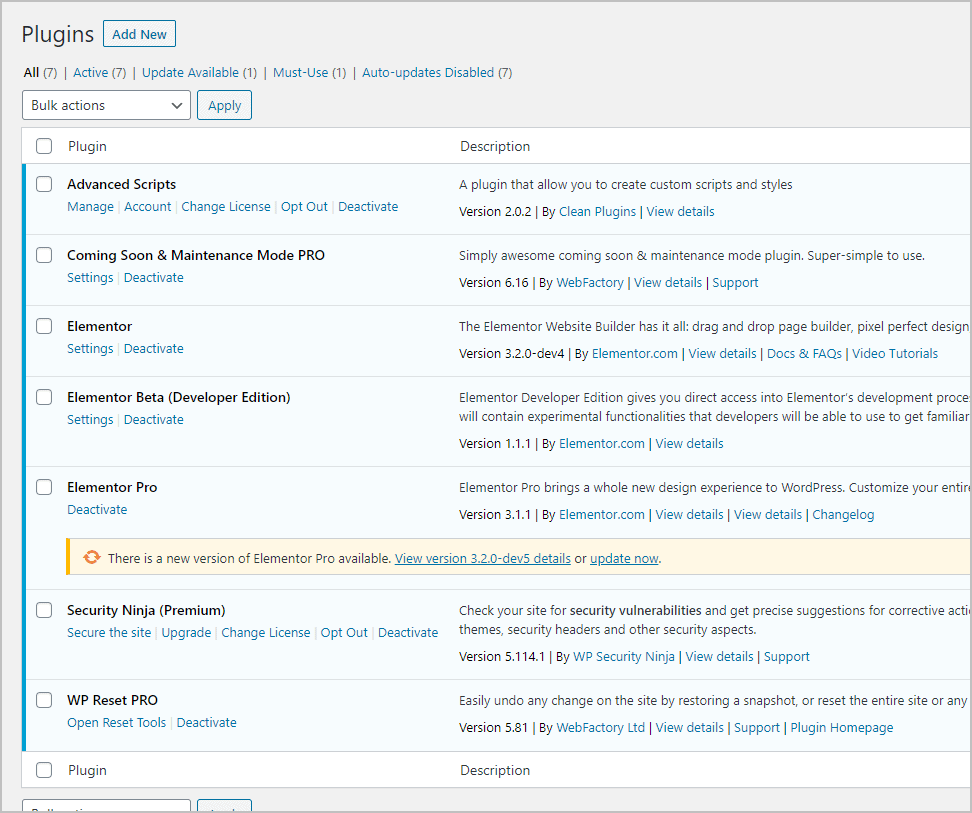The width and height of the screenshot is (972, 813).
Task: Deactivate the Elementor plugin
Action: point(153,348)
